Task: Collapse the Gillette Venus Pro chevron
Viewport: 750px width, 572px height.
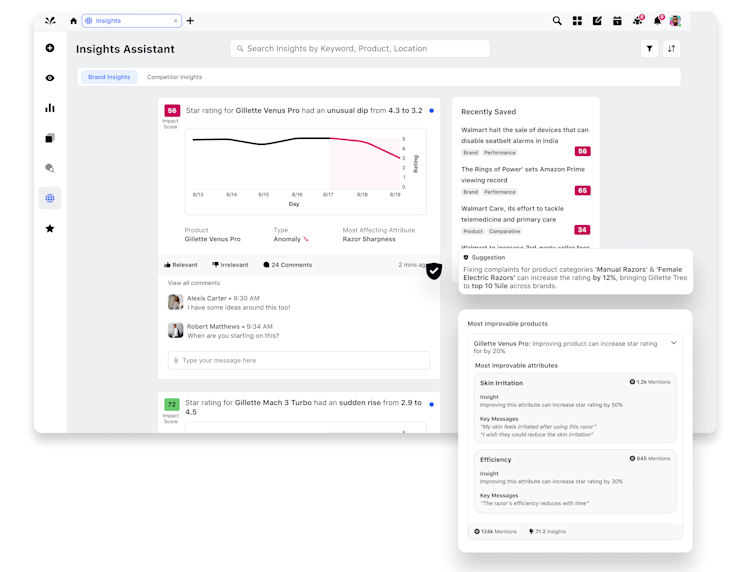Action: coord(673,343)
